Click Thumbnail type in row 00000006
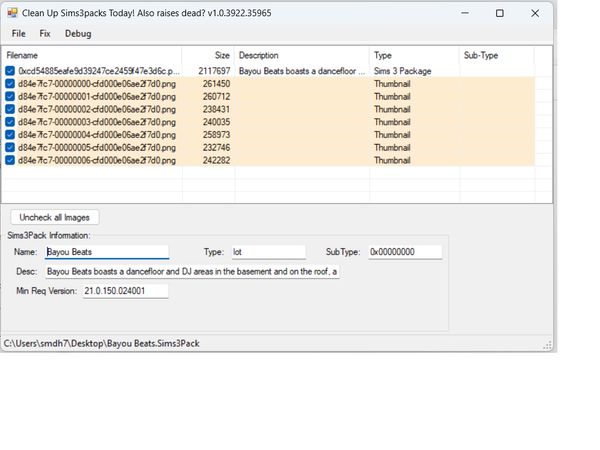The image size is (600, 450). coord(392,160)
